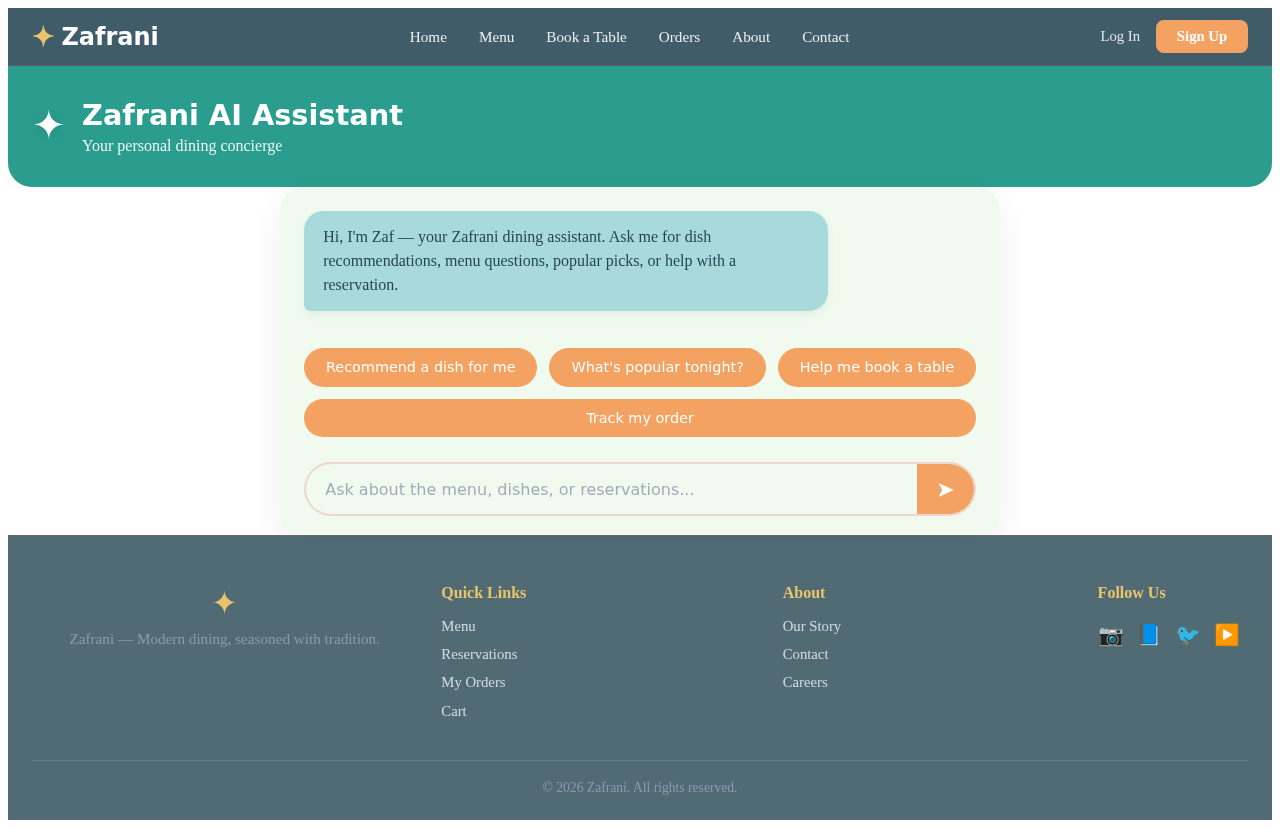Open Careers footer link
Viewport: 1280px width, 828px height.
click(x=805, y=682)
